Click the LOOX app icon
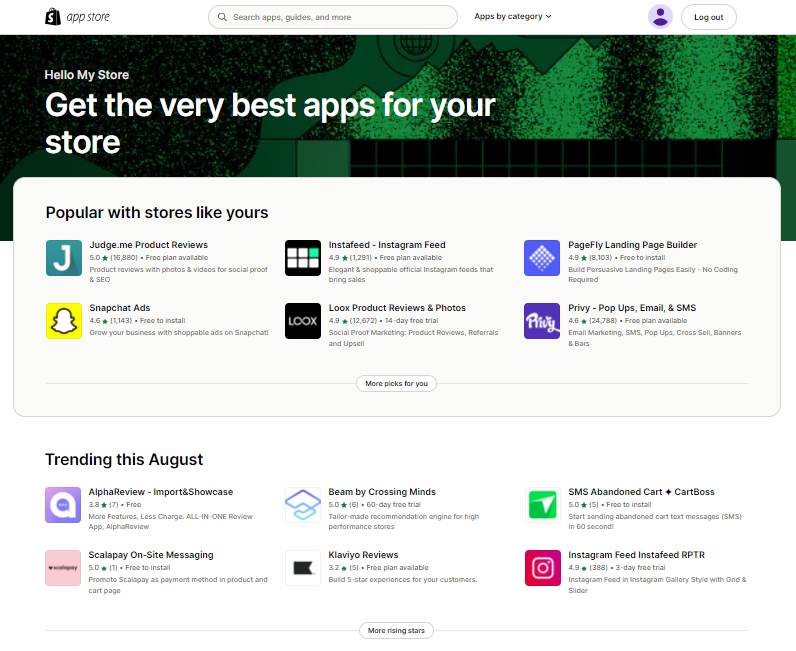The width and height of the screenshot is (796, 651). click(x=303, y=321)
